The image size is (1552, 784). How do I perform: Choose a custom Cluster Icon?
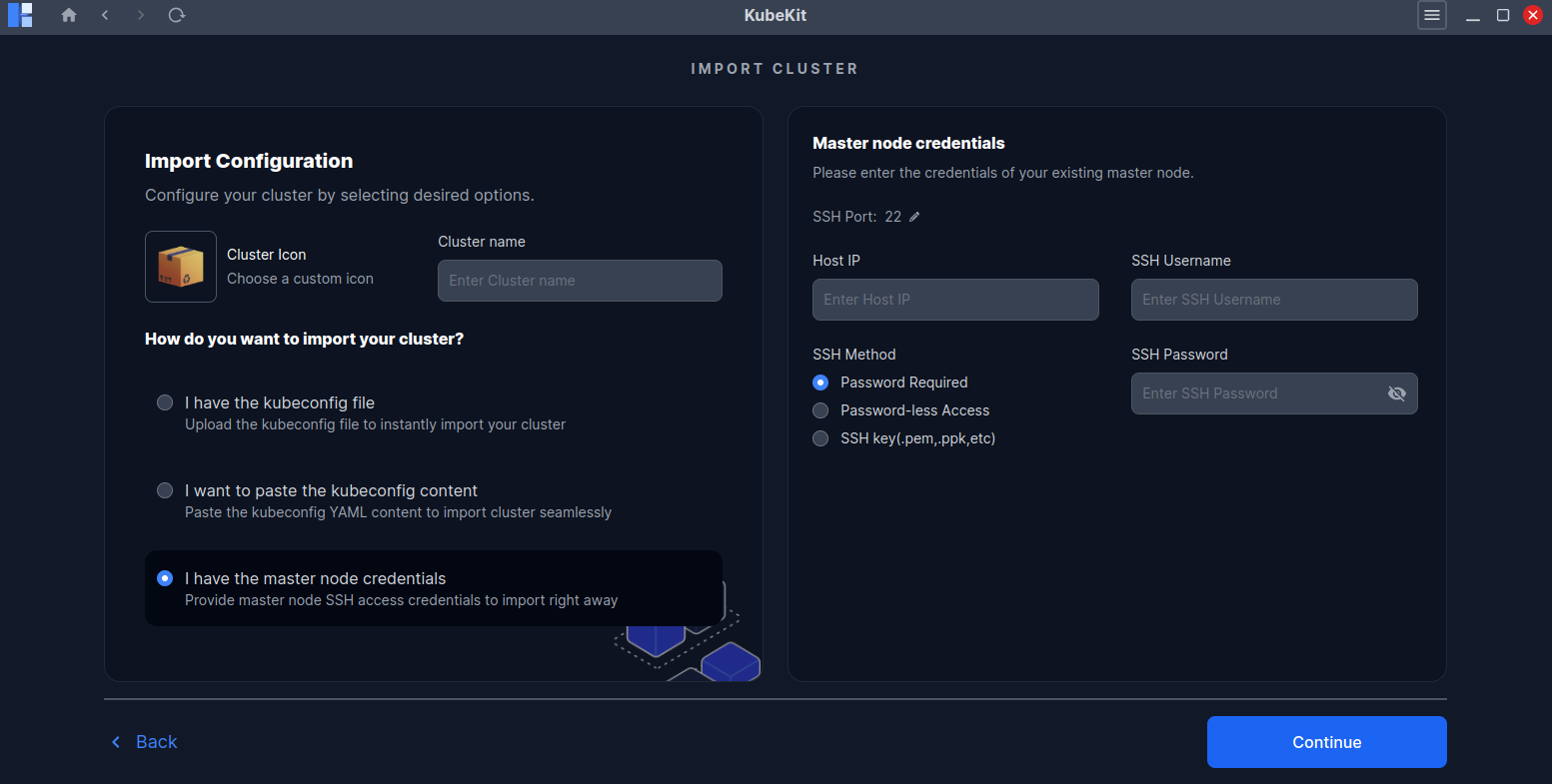click(180, 267)
